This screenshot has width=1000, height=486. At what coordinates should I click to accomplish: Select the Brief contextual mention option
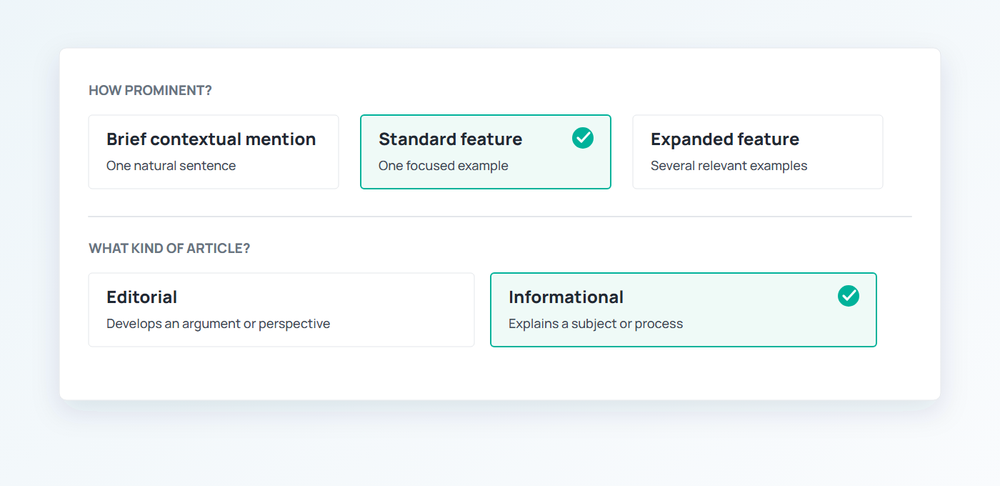click(x=214, y=152)
